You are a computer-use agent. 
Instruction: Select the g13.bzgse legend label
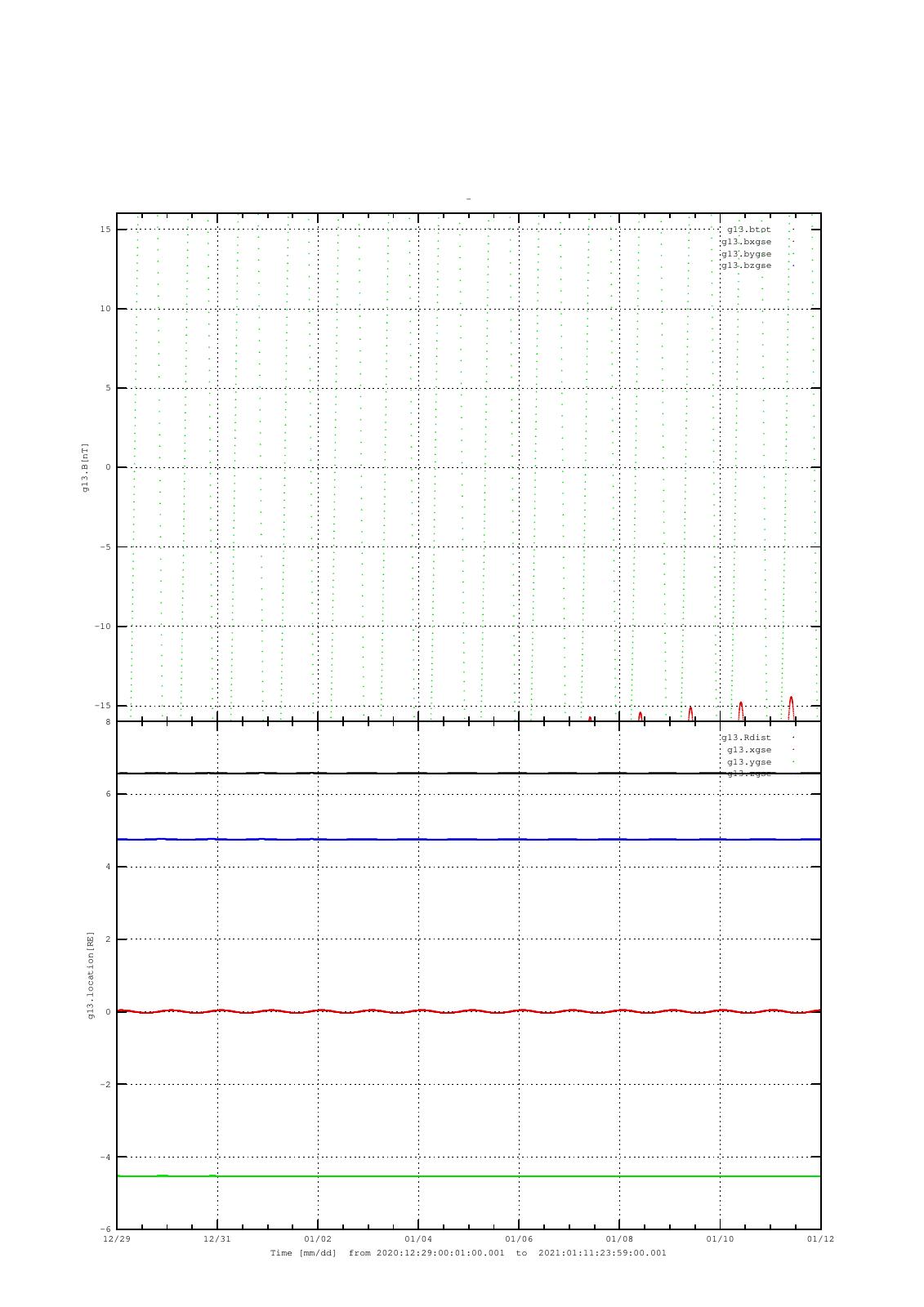point(746,265)
